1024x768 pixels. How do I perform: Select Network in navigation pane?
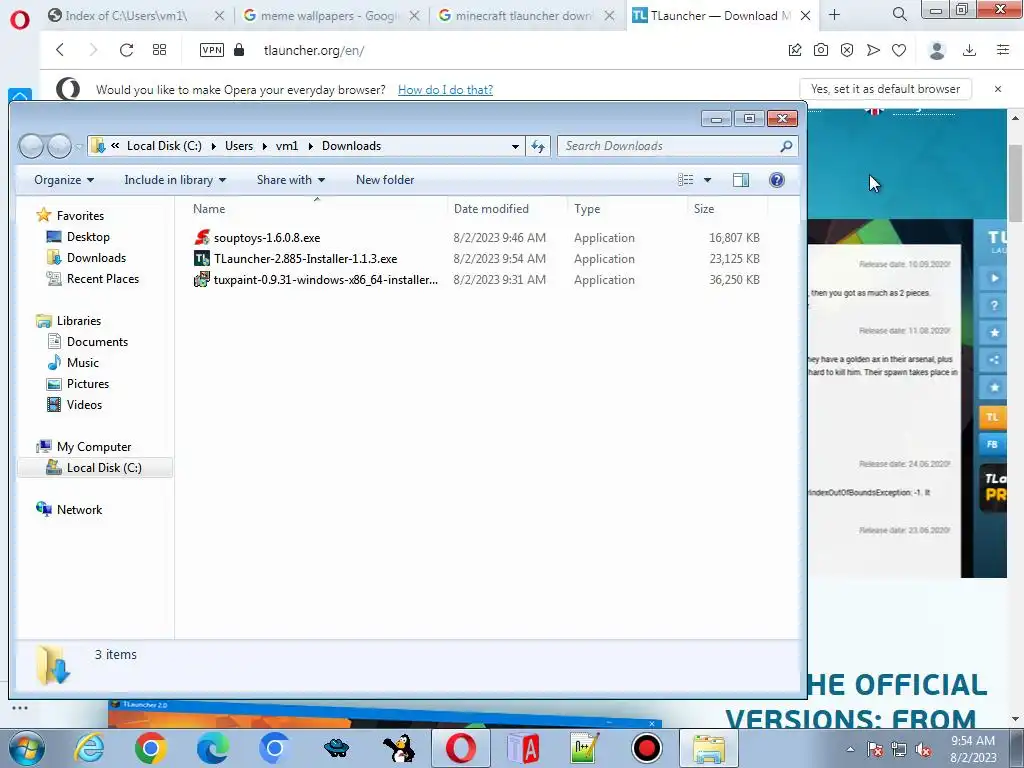[x=79, y=509]
